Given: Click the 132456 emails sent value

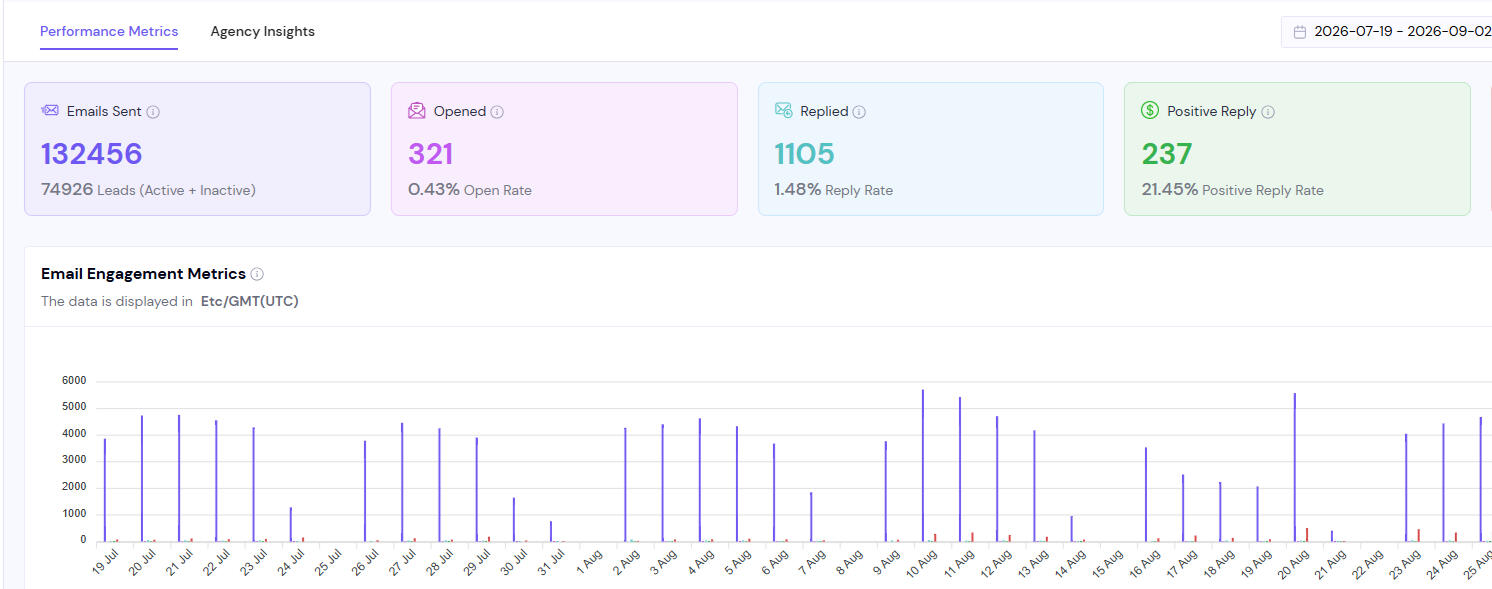Looking at the screenshot, I should pos(92,154).
